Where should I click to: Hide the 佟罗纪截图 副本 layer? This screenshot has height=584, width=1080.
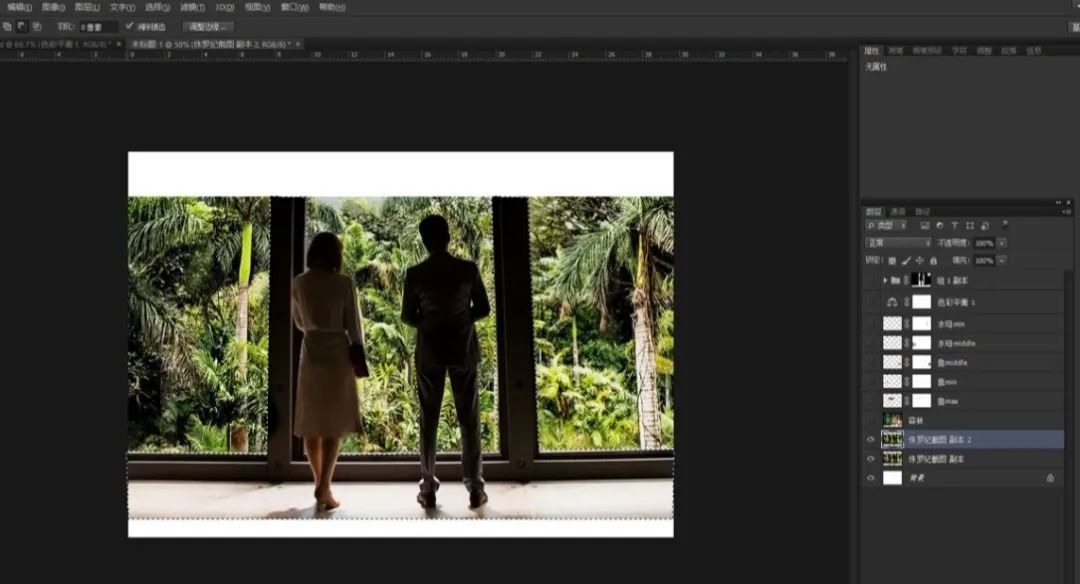871,459
